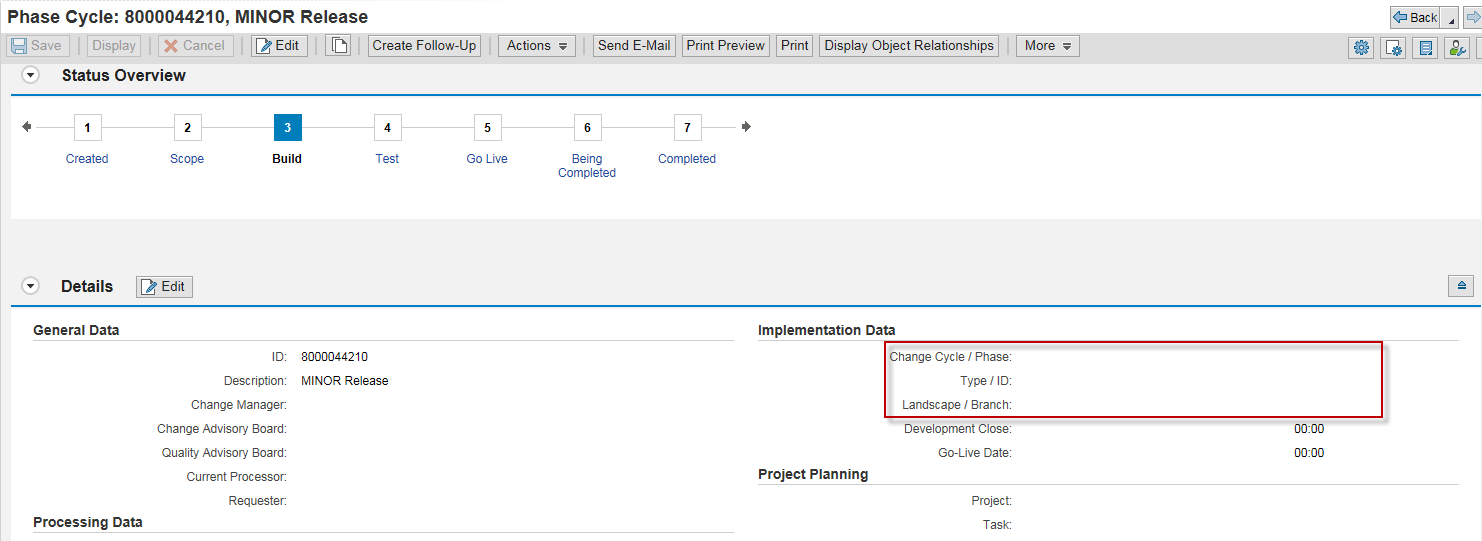Viewport: 1482px width, 541px height.
Task: Collapse the Status Overview section
Action: [31, 75]
